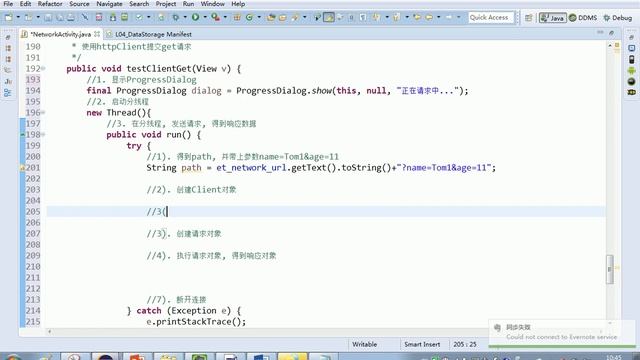Viewport: 640px width, 360px height.
Task: Click the warning marker on line 201
Action: coord(22,168)
